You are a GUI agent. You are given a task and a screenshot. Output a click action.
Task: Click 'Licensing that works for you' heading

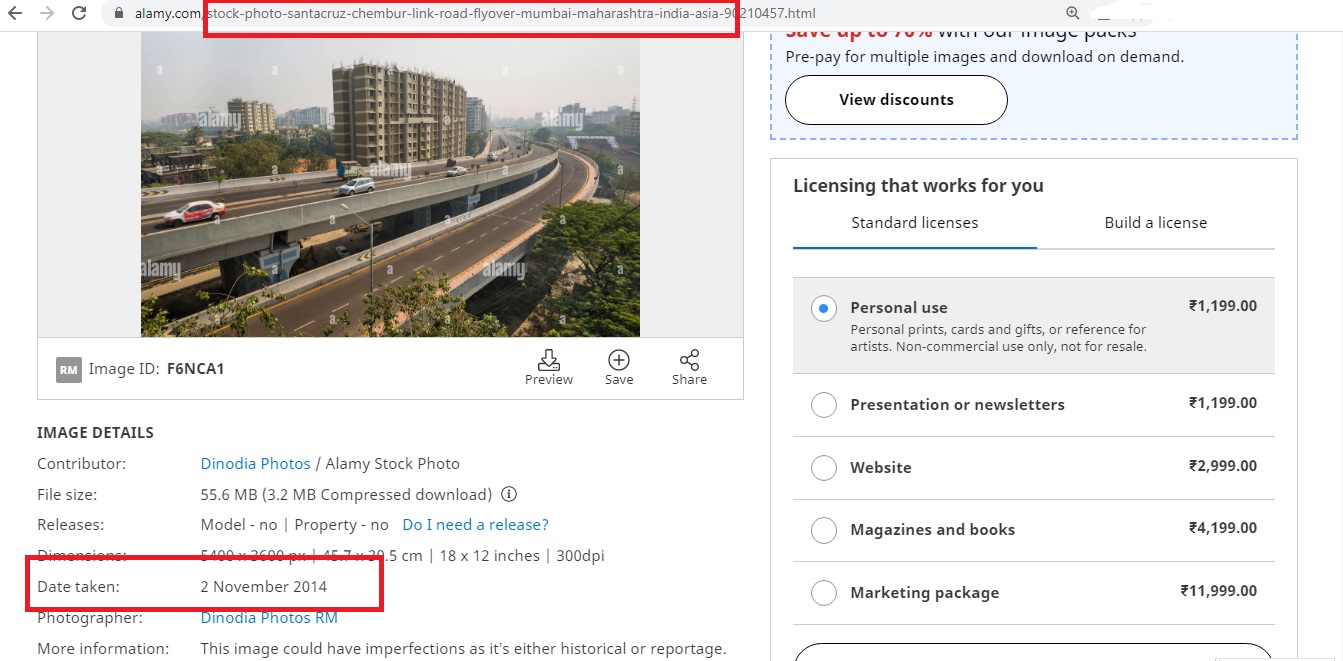point(918,186)
